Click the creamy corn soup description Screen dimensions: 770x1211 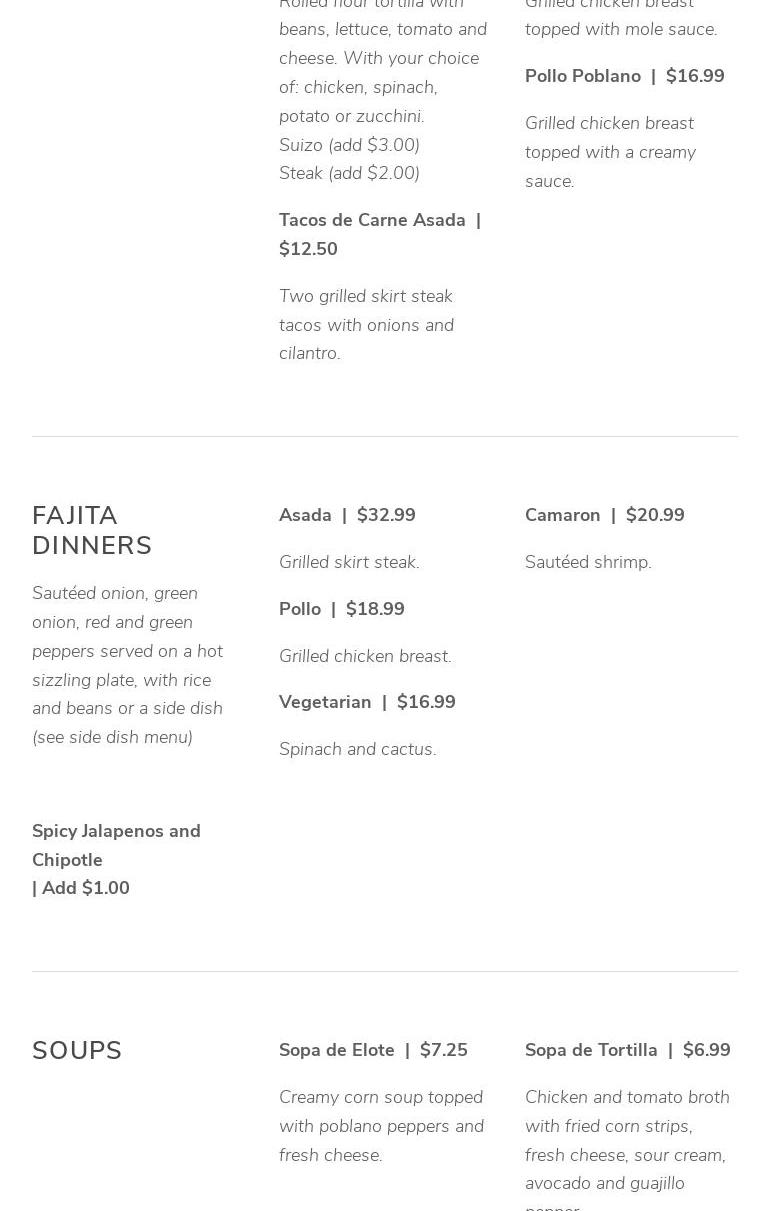coord(381,1126)
